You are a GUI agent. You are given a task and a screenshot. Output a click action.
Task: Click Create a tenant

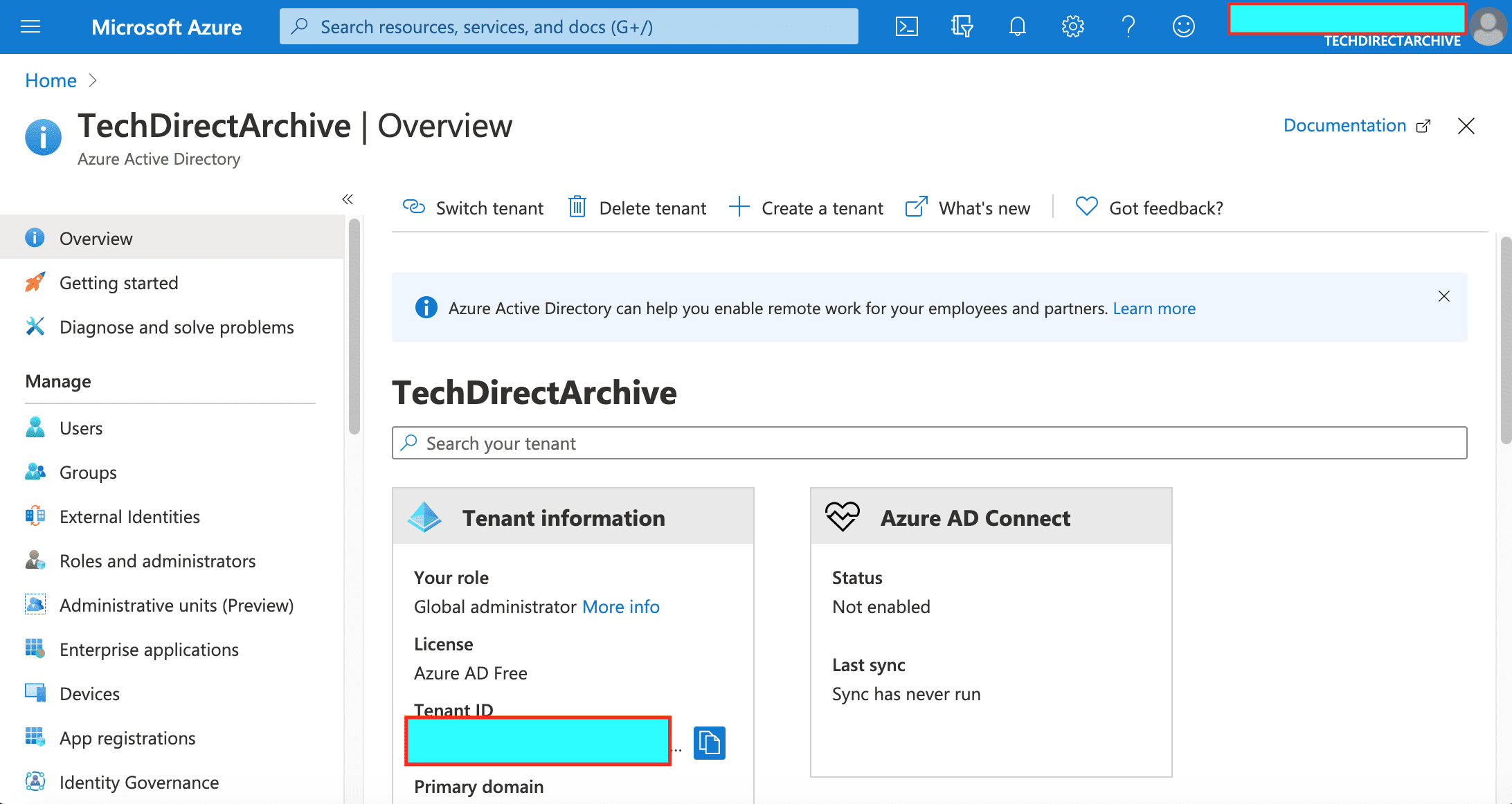click(x=807, y=208)
